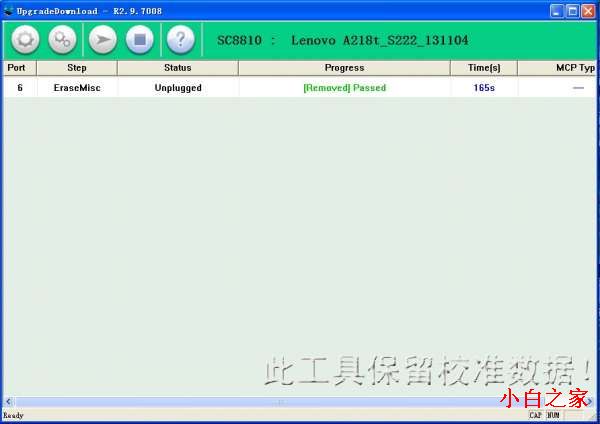Click the [Removed] Passed progress text
Image resolution: width=600 pixels, height=424 pixels.
click(344, 88)
